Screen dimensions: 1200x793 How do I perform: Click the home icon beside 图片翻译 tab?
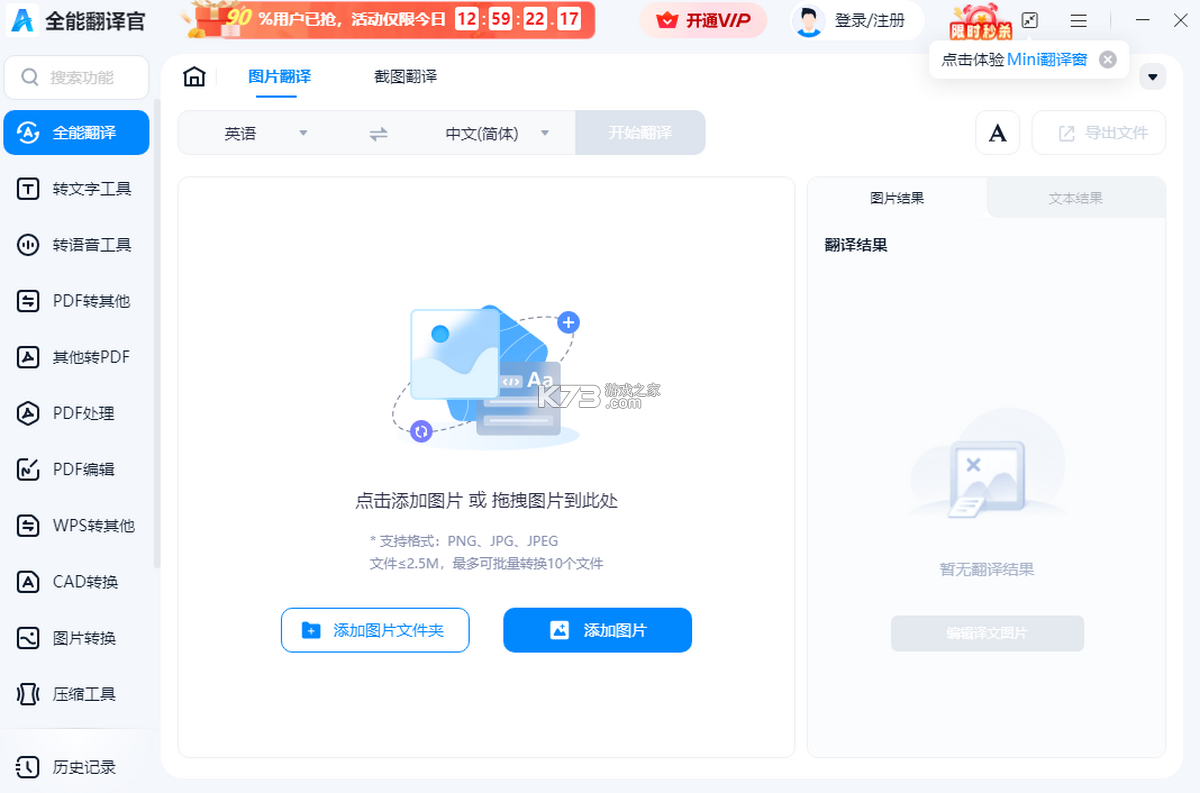tap(195, 77)
